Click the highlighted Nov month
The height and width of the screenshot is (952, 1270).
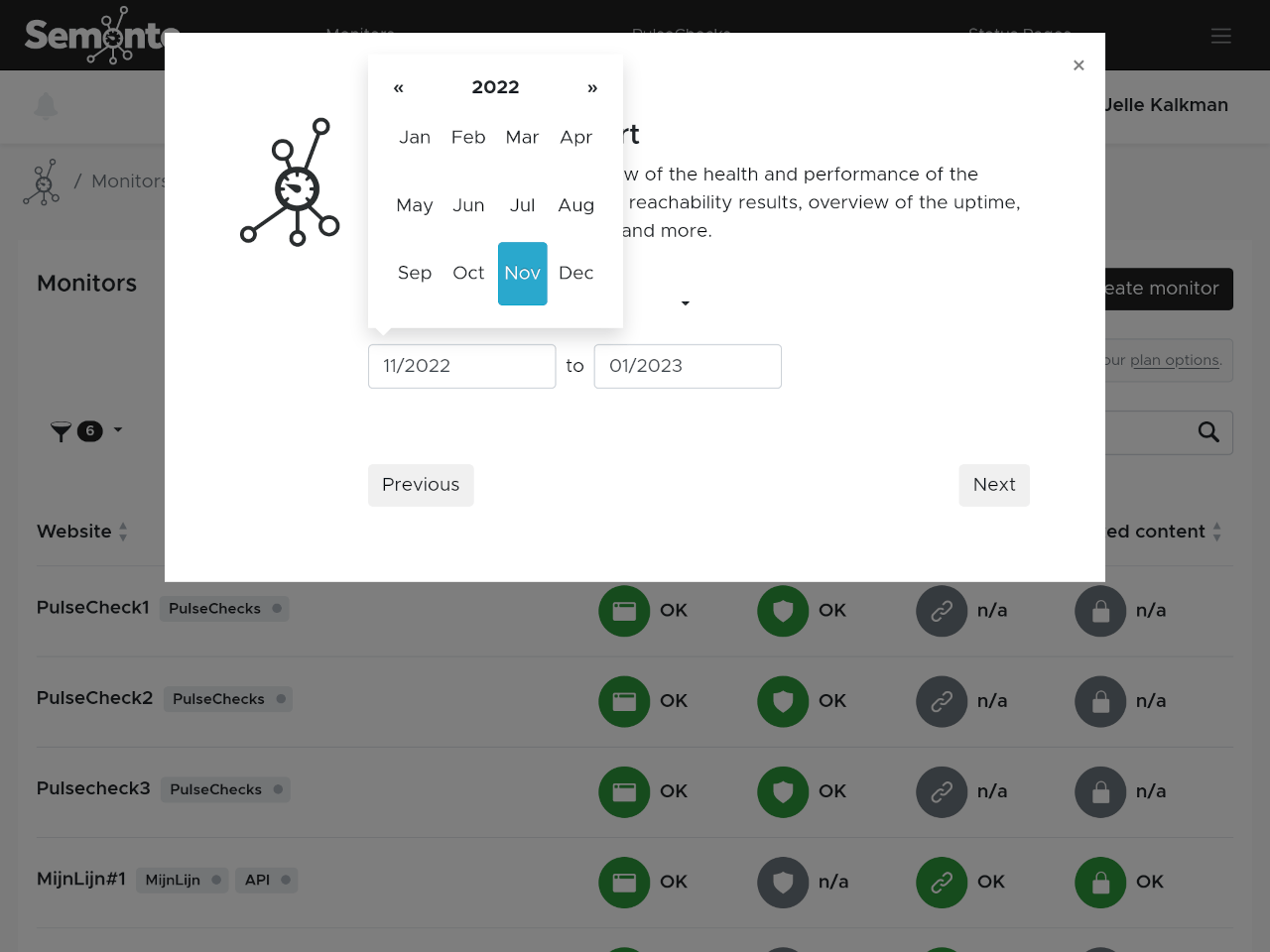point(522,273)
